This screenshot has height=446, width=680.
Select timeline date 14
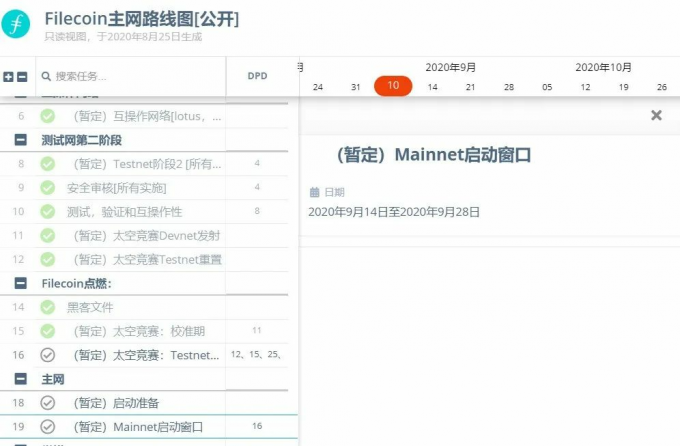[x=432, y=87]
